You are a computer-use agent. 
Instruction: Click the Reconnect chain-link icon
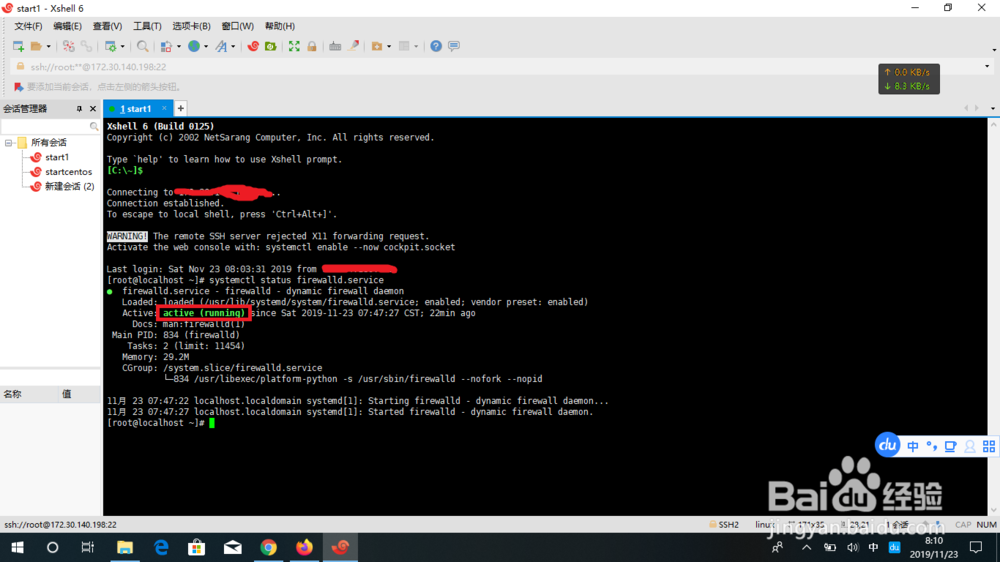[86, 46]
